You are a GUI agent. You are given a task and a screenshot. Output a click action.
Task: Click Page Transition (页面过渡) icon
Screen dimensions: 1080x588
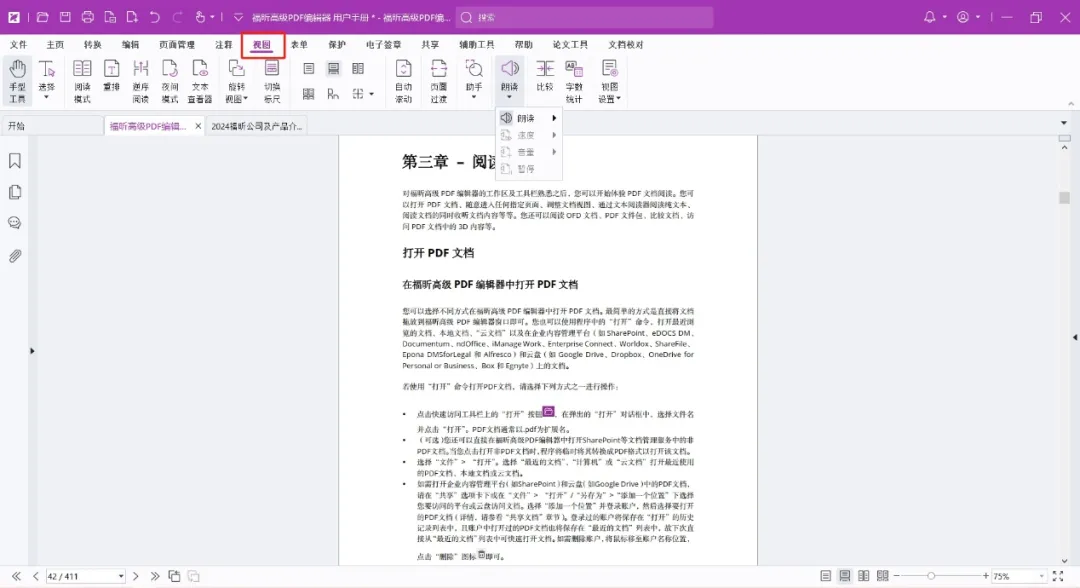coord(439,69)
